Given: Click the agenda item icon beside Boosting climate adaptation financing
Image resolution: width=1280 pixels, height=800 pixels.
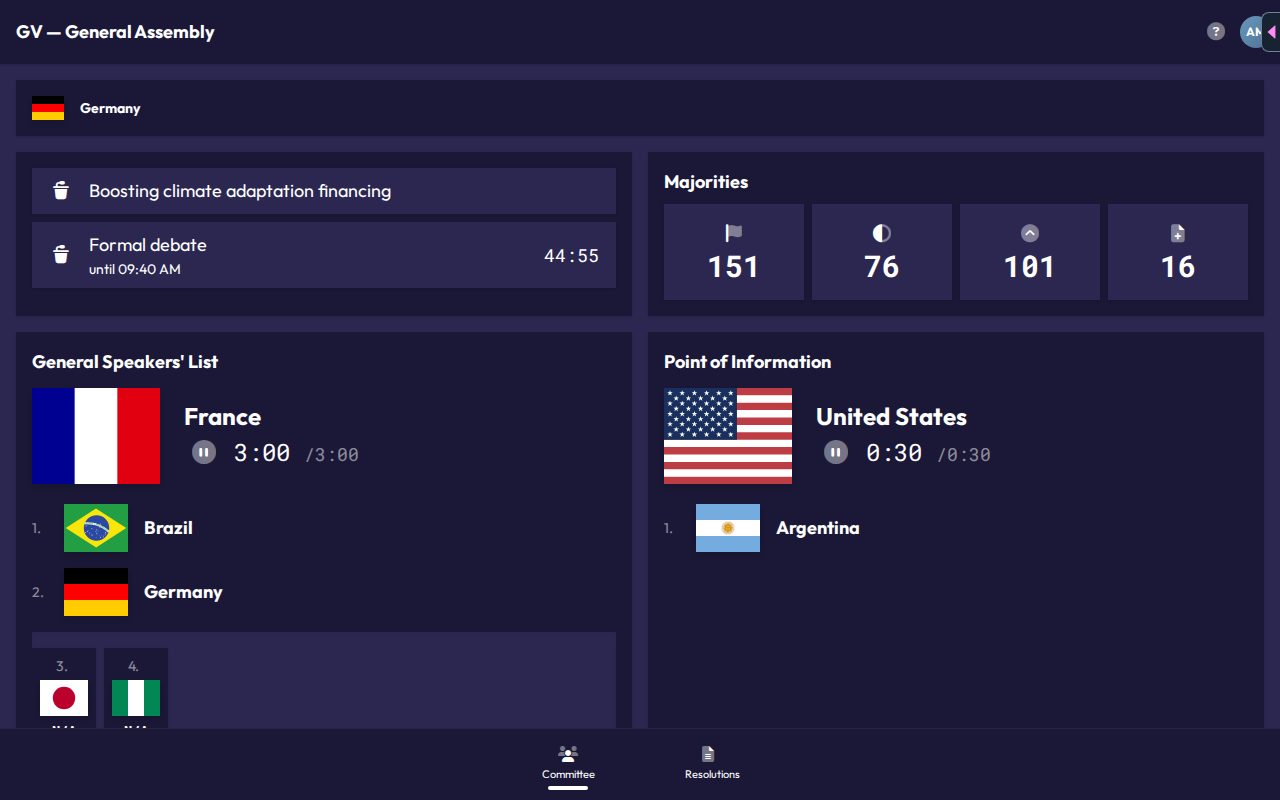Looking at the screenshot, I should click(61, 191).
